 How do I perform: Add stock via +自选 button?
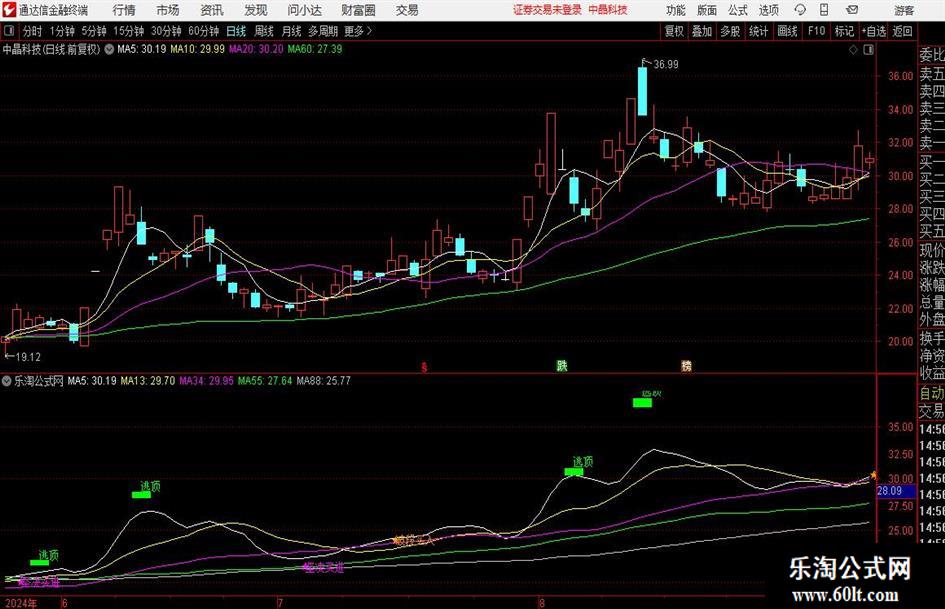(x=874, y=31)
